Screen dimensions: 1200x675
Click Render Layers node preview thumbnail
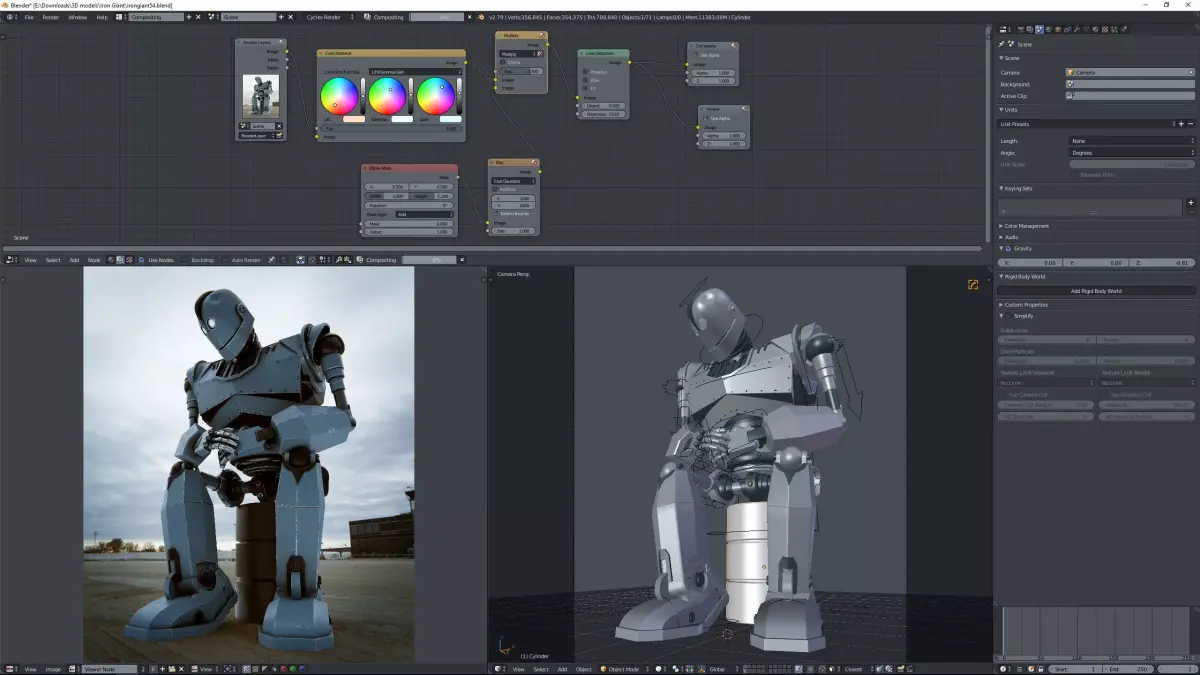click(x=260, y=96)
